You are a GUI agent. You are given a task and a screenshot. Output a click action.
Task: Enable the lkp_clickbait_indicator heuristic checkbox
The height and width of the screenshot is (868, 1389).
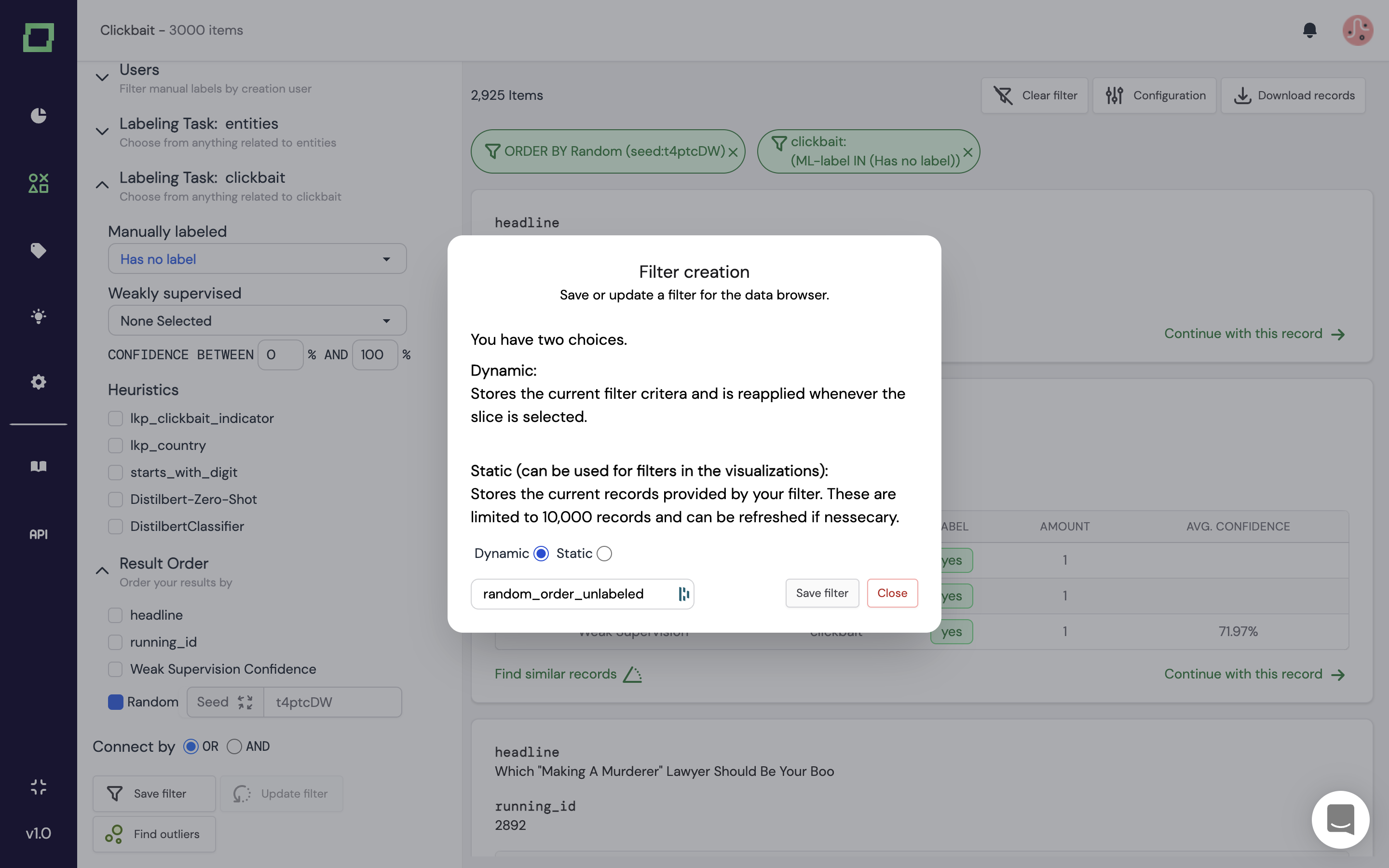coord(115,419)
